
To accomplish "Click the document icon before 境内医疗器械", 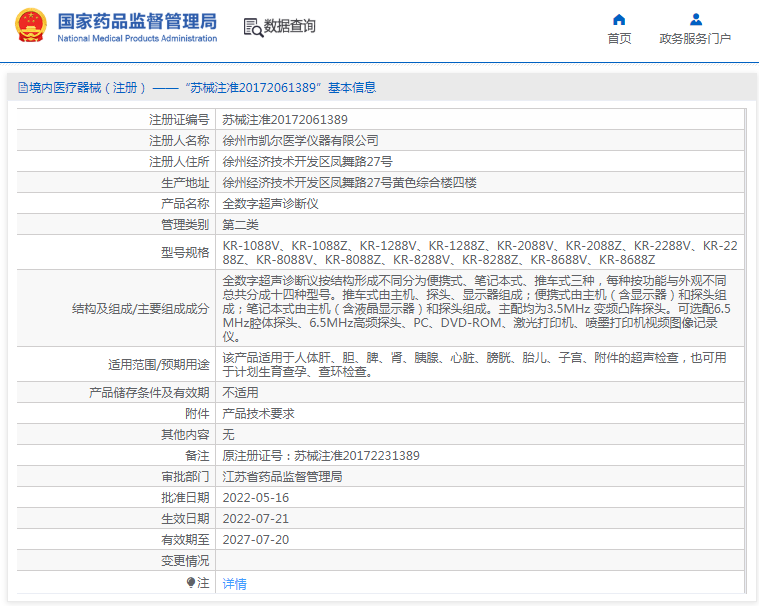I will tap(22, 88).
